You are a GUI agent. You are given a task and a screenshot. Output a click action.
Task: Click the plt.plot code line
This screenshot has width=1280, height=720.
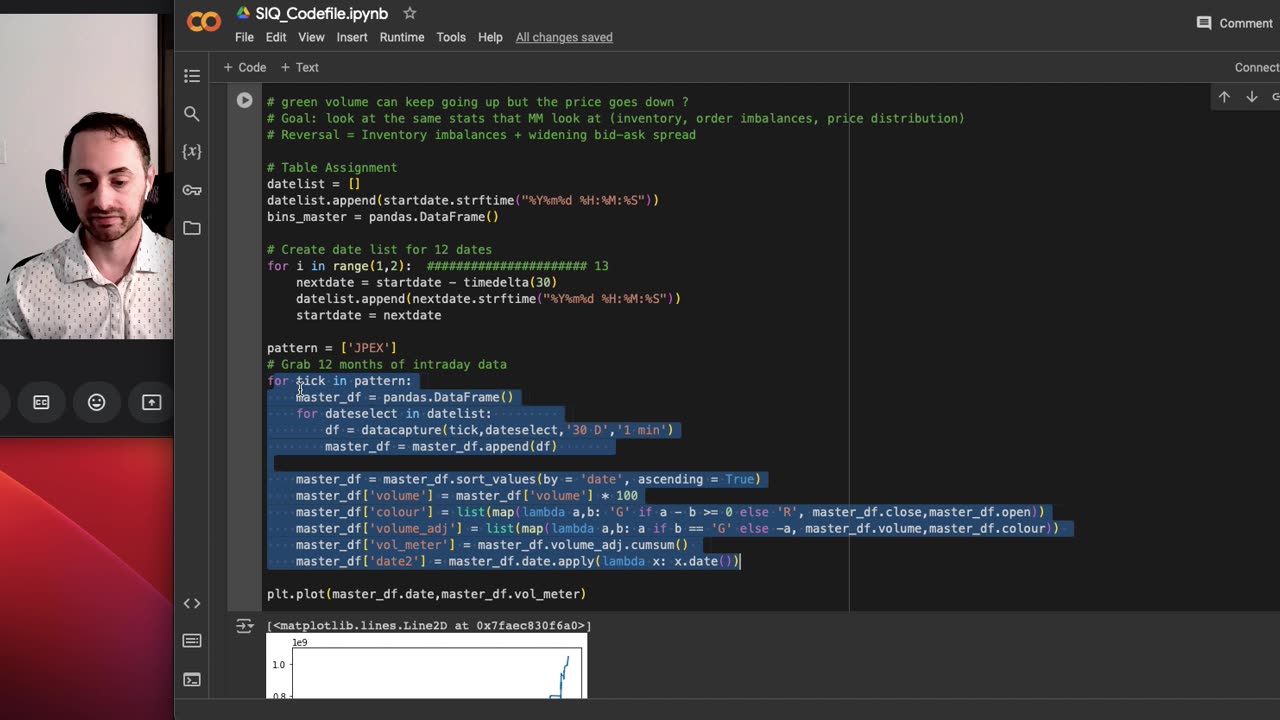pos(426,594)
